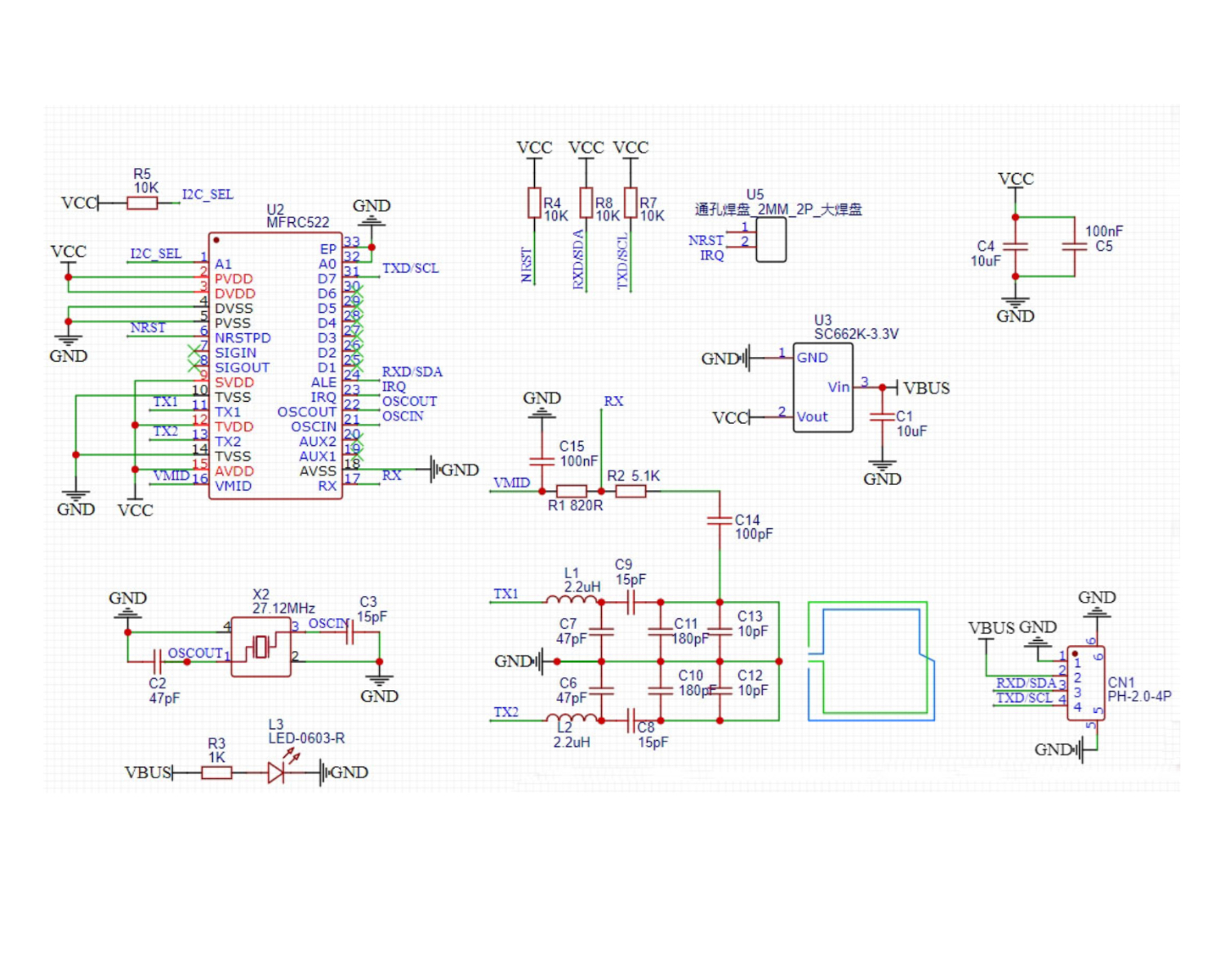Click the SC662K-3.3V regulator U3 box
1225x980 pixels.
click(x=823, y=387)
